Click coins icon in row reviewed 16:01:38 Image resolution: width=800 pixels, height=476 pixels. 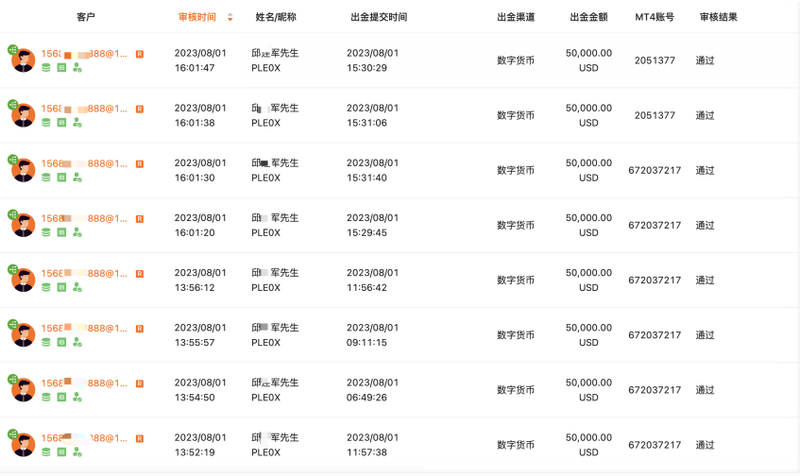(x=46, y=122)
